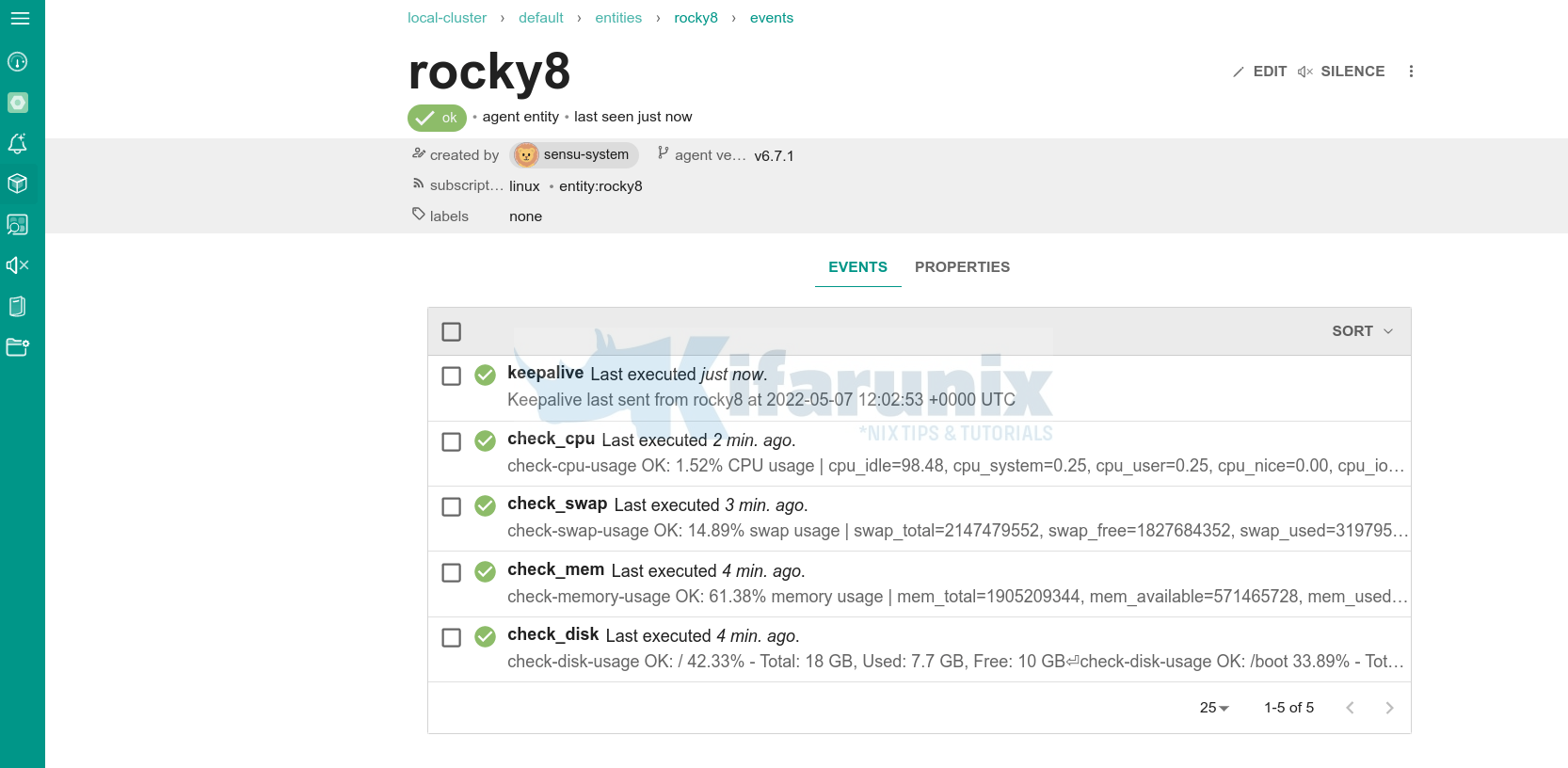Viewport: 1568px width, 768px height.
Task: Click the SILENCE button
Action: (1341, 72)
